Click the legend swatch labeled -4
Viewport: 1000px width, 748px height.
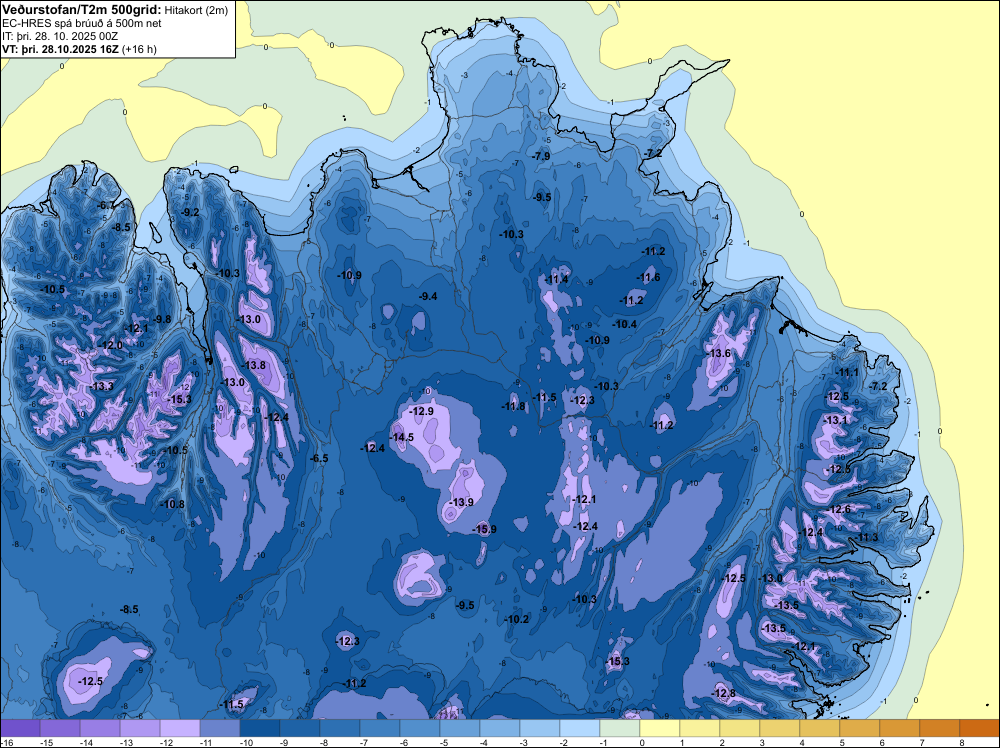coord(499,728)
